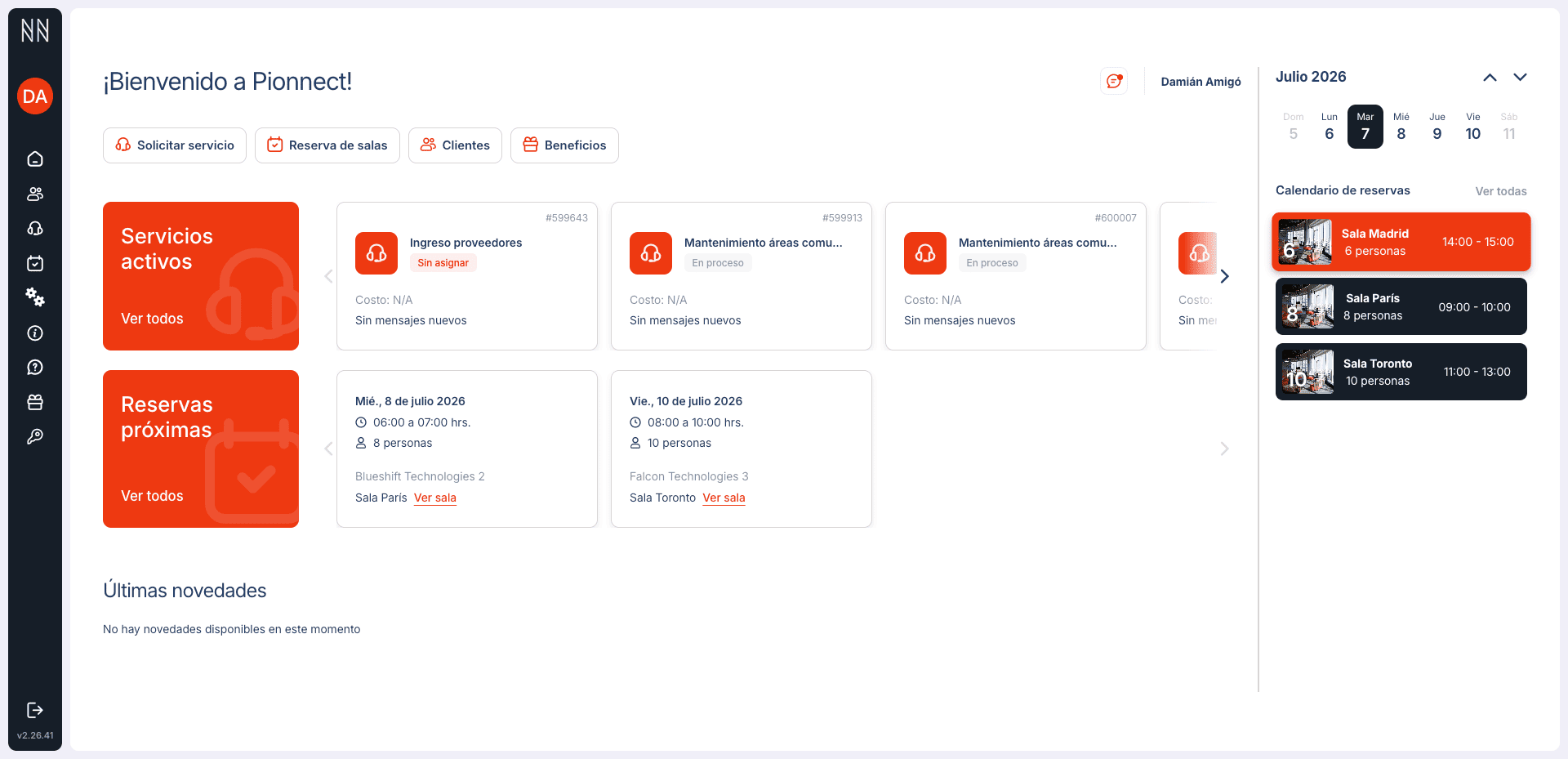Click the NN logo at top of sidebar
This screenshot has height=759, width=1568.
(35, 31)
